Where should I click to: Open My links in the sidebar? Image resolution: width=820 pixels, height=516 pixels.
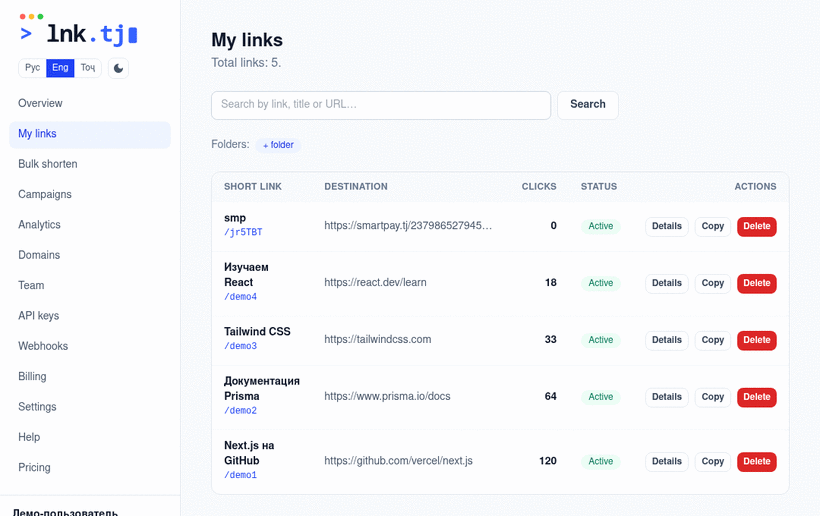coord(90,134)
